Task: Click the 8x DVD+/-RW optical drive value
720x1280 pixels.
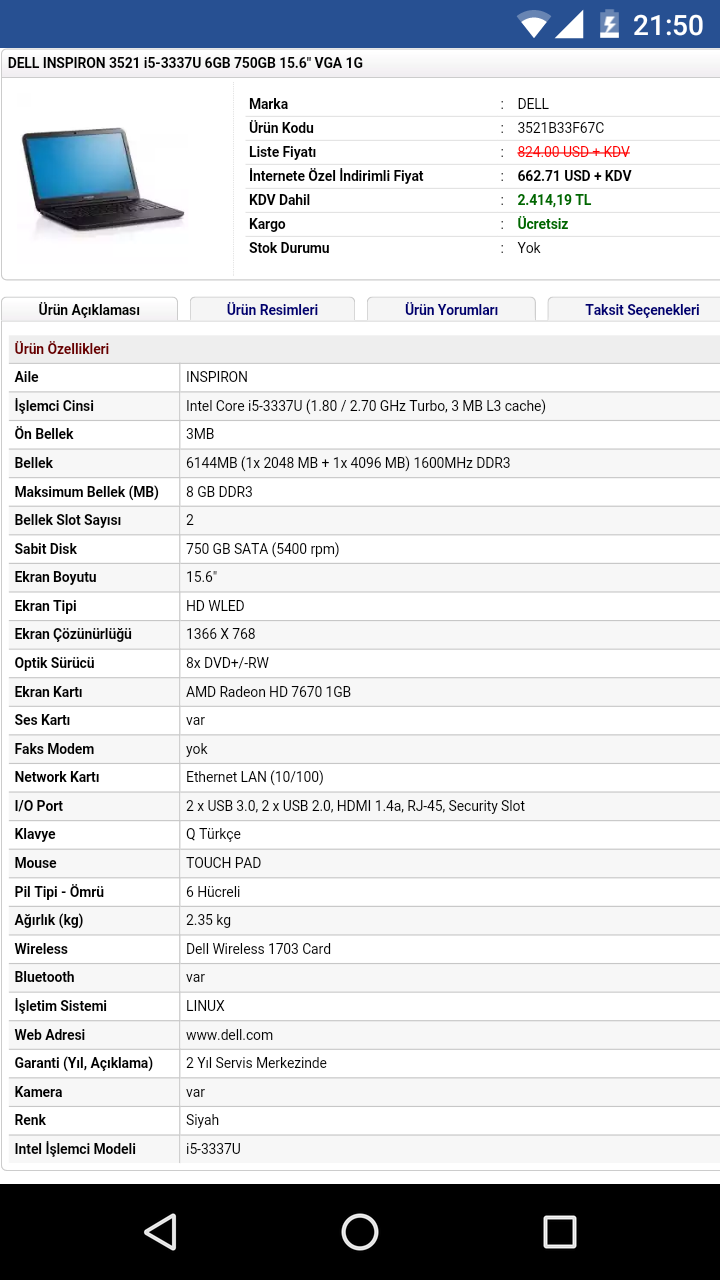Action: tap(227, 663)
